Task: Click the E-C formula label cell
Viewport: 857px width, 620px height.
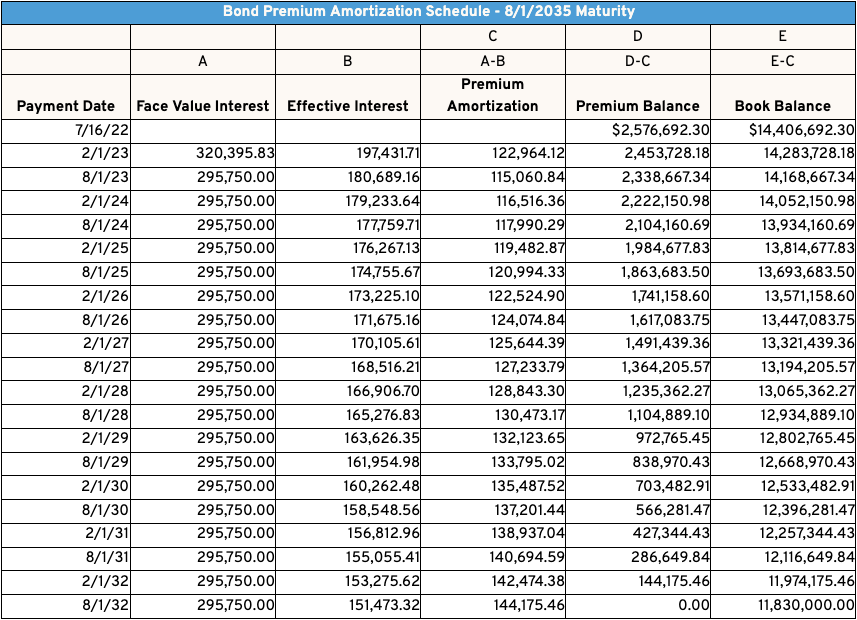Action: [783, 61]
